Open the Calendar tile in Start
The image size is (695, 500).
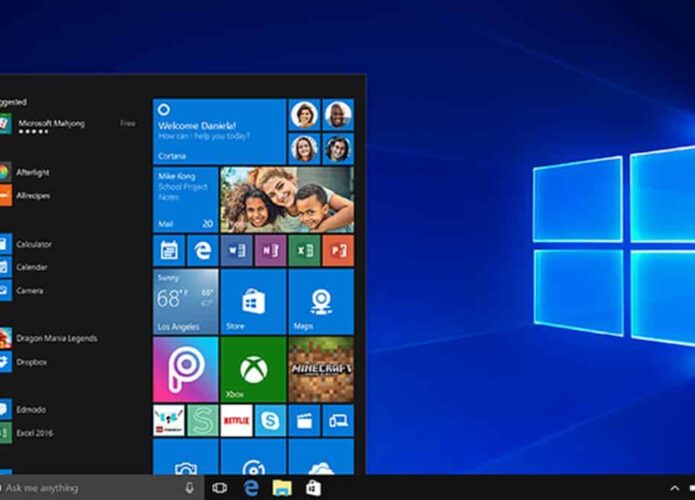coord(169,250)
